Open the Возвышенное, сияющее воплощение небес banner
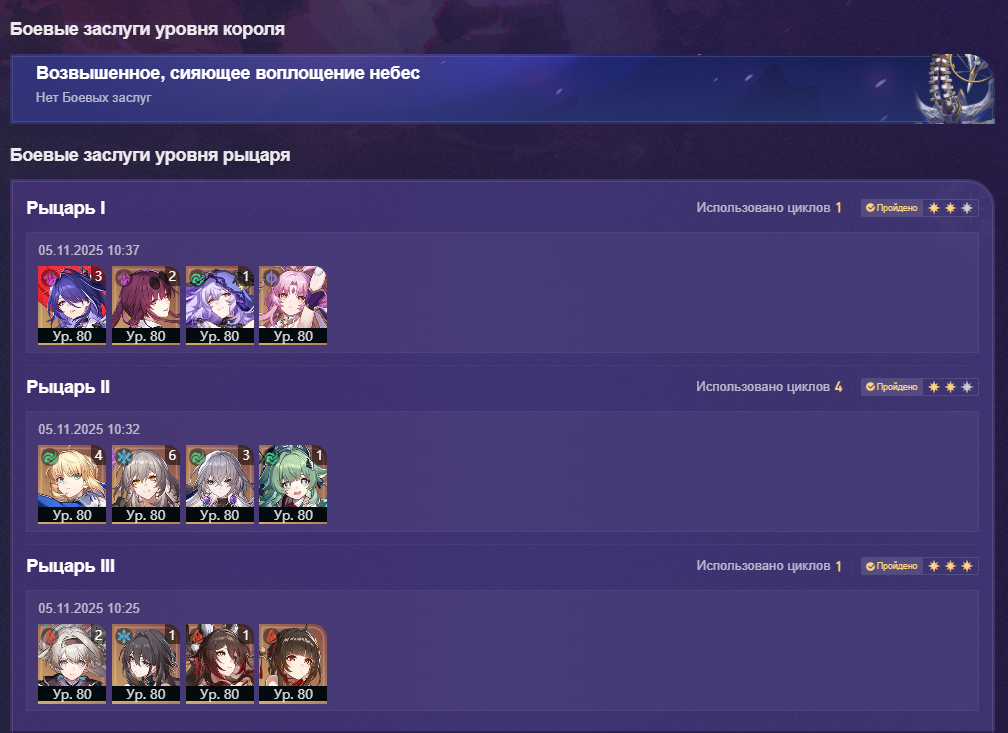The width and height of the screenshot is (1008, 733). (502, 89)
